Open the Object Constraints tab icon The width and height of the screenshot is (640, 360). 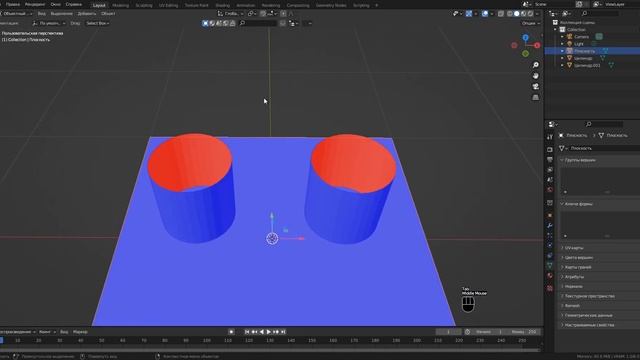click(x=550, y=256)
